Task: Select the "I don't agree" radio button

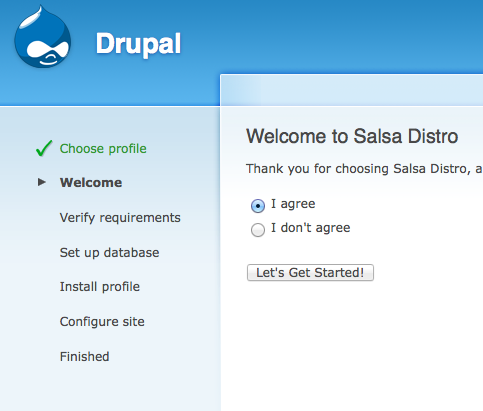Action: pos(258,230)
